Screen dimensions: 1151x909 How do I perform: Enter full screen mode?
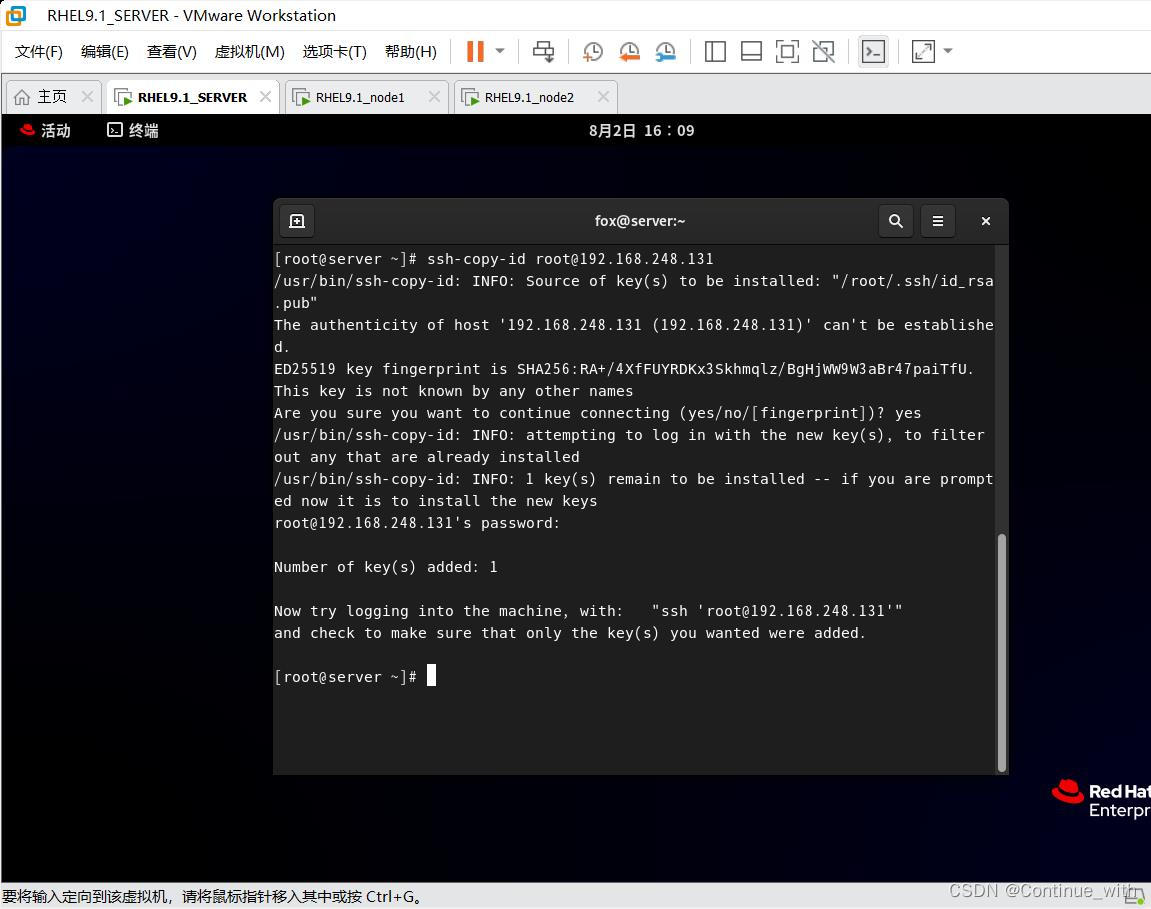(x=787, y=51)
